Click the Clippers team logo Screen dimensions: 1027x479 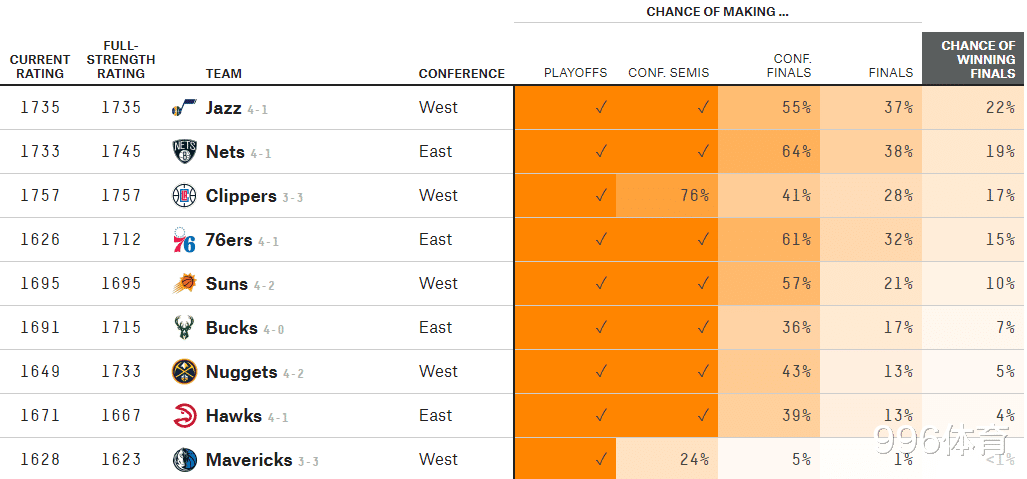pyautogui.click(x=184, y=196)
